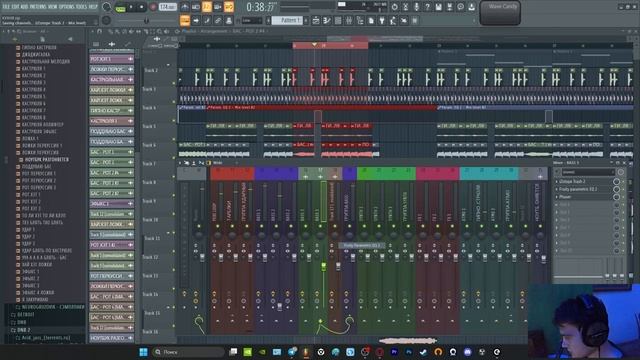The image size is (640, 360).
Task: Toggle auto-scrolling arrow icon
Action: point(196,20)
